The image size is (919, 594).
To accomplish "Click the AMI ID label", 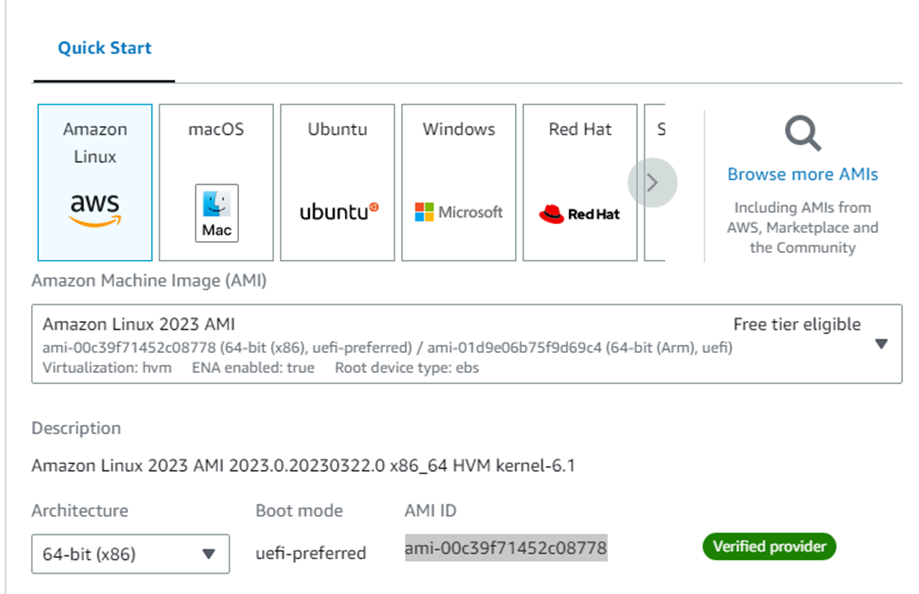I will click(x=430, y=511).
